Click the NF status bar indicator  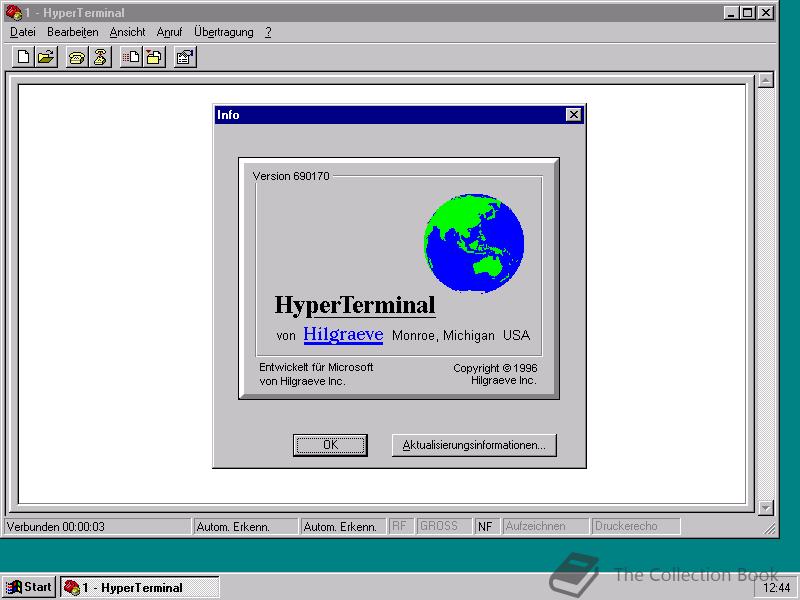(485, 527)
